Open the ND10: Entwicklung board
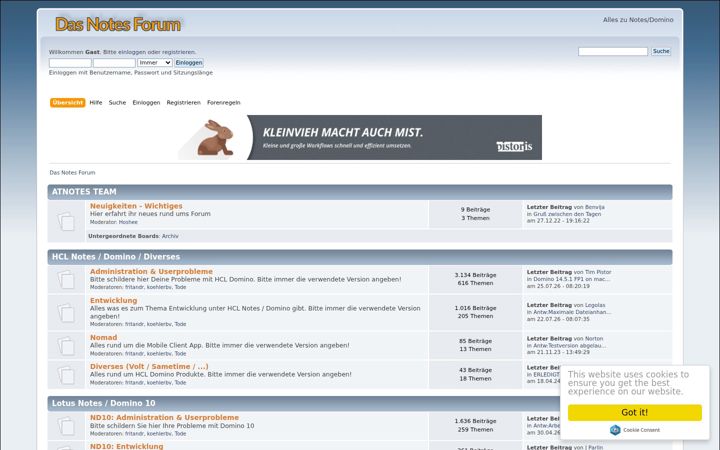720x450 pixels. pos(126,446)
